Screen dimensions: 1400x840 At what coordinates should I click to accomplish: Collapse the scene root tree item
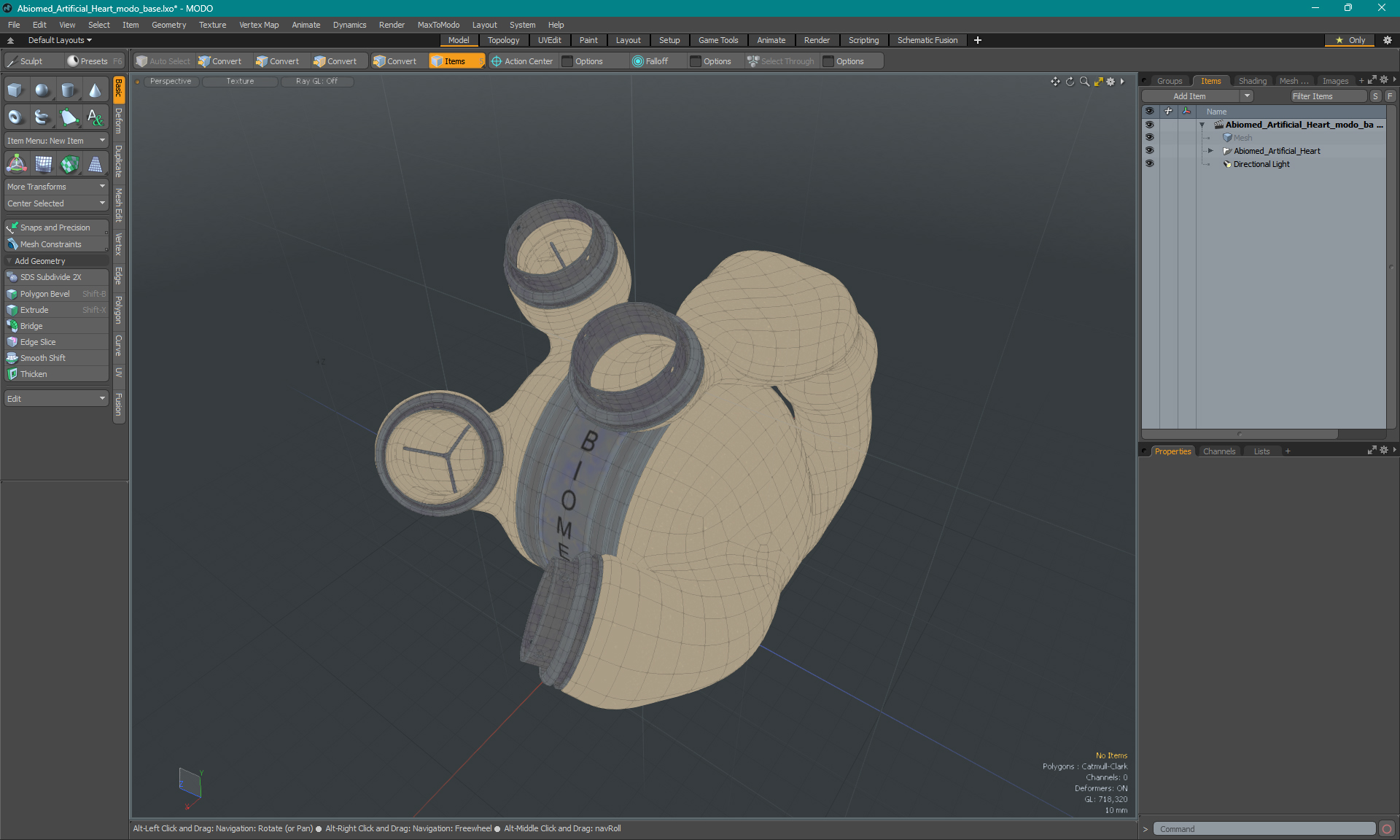[1202, 125]
